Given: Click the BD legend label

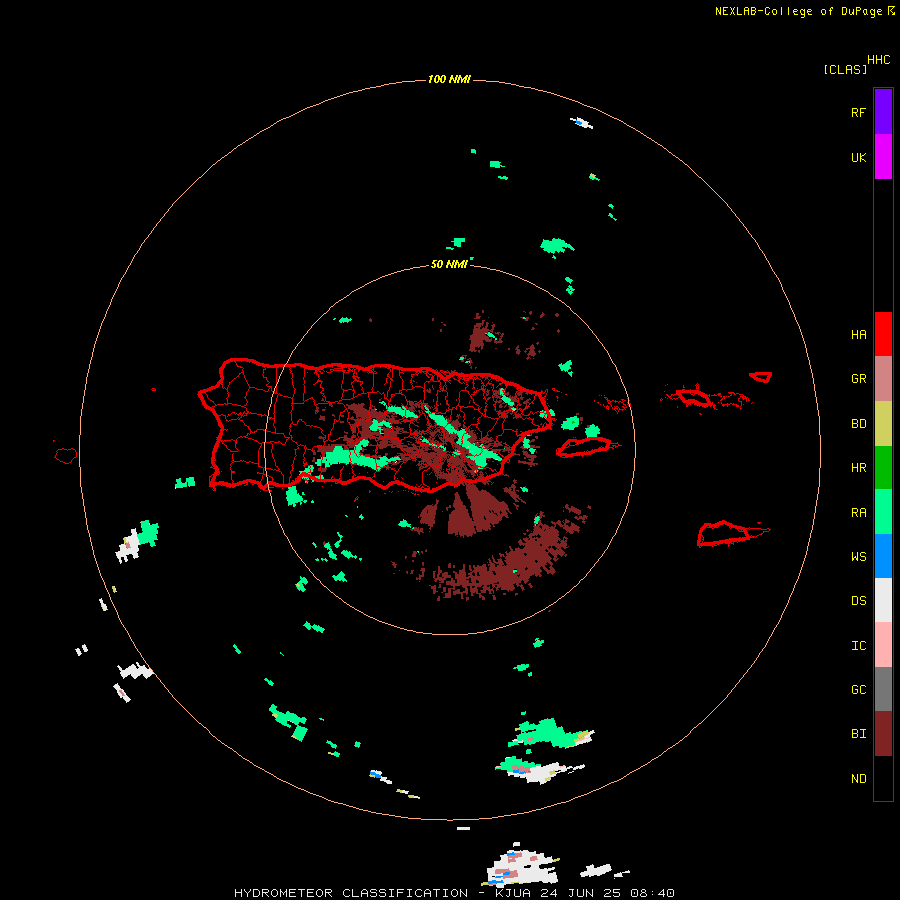Looking at the screenshot, I should tap(858, 424).
